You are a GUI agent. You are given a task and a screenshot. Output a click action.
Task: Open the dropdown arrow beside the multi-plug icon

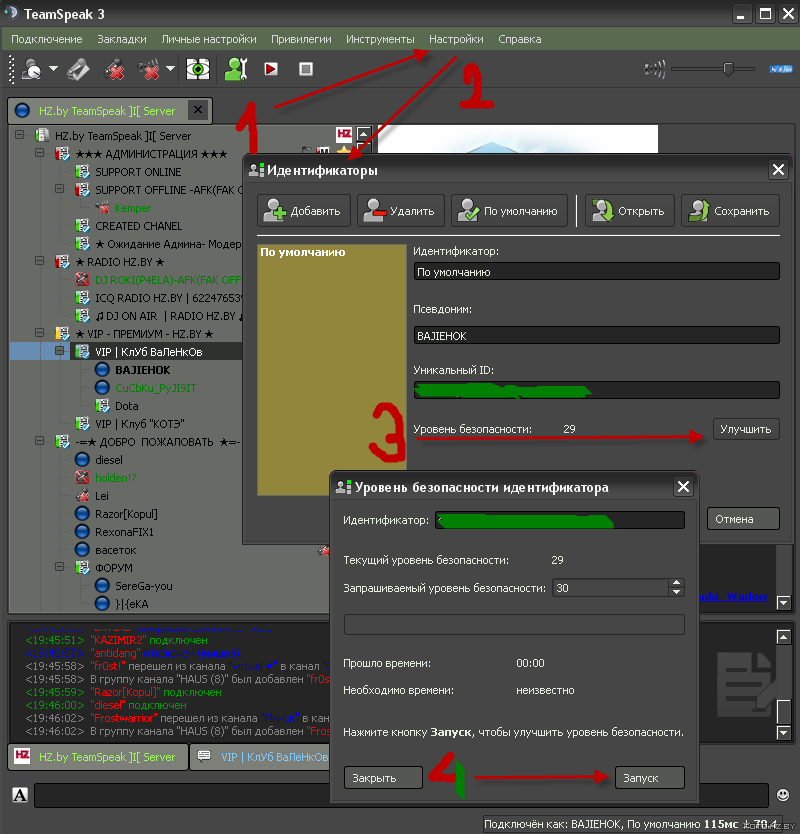(x=170, y=69)
